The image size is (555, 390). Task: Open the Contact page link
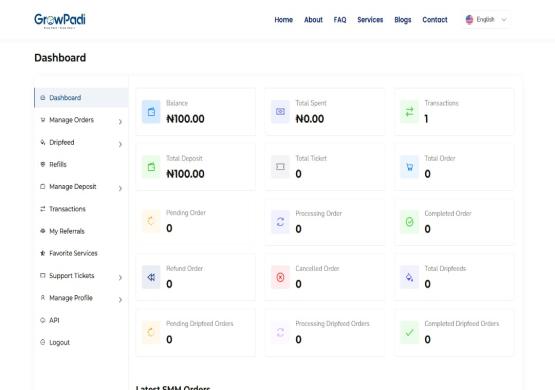tap(435, 20)
